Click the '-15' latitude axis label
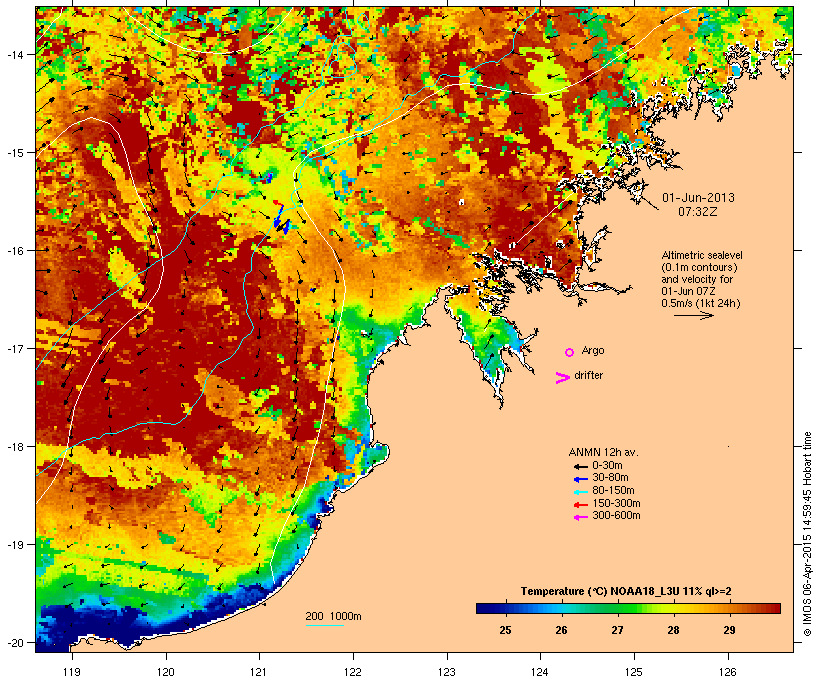Viewport: 820px width, 680px height. 14,153
